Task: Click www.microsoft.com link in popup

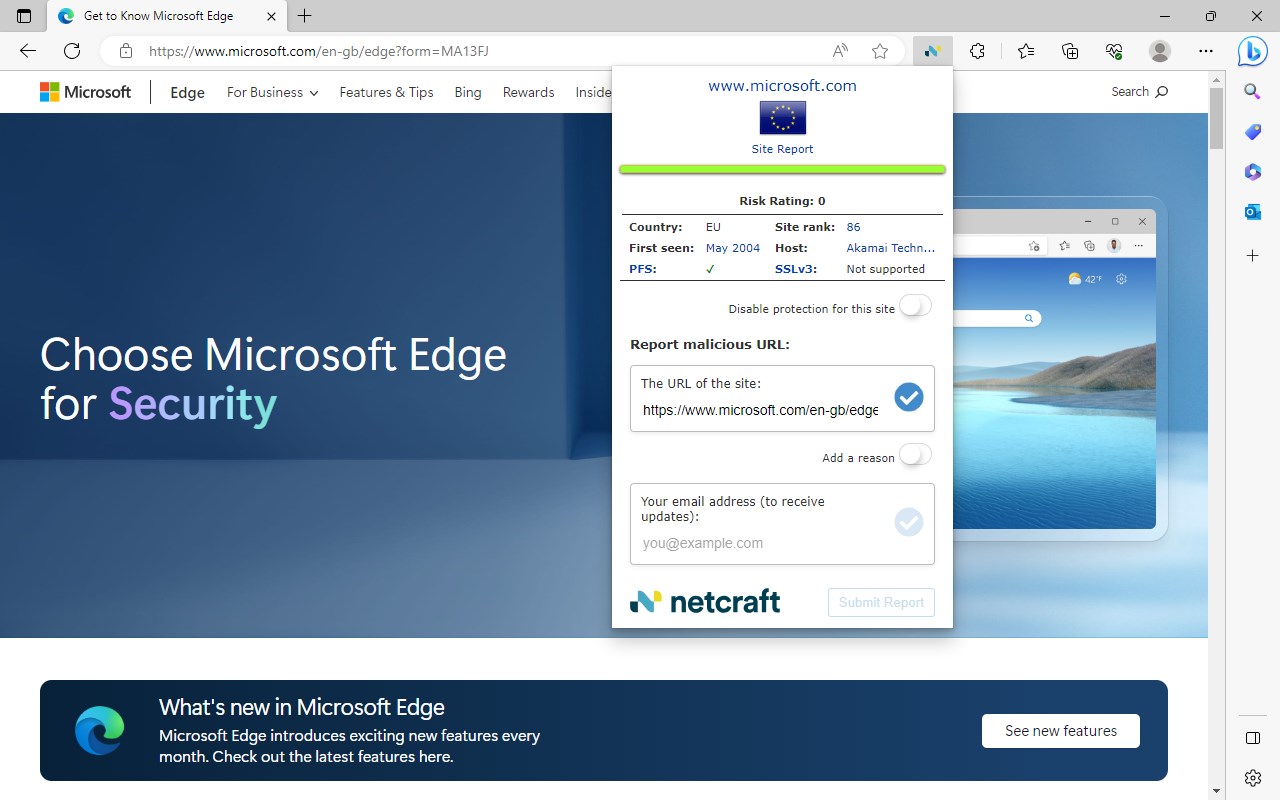Action: 782,86
